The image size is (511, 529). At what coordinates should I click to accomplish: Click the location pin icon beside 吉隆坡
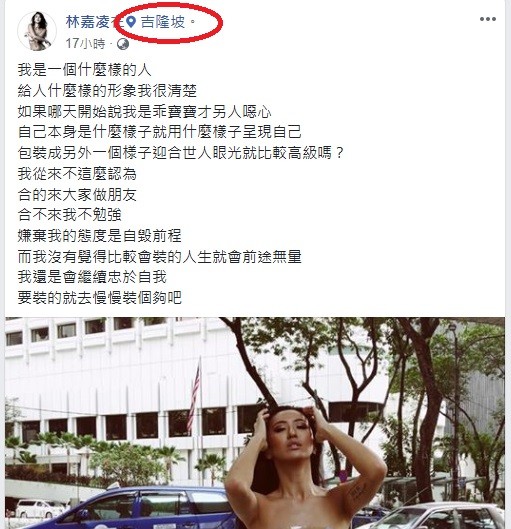(131, 22)
